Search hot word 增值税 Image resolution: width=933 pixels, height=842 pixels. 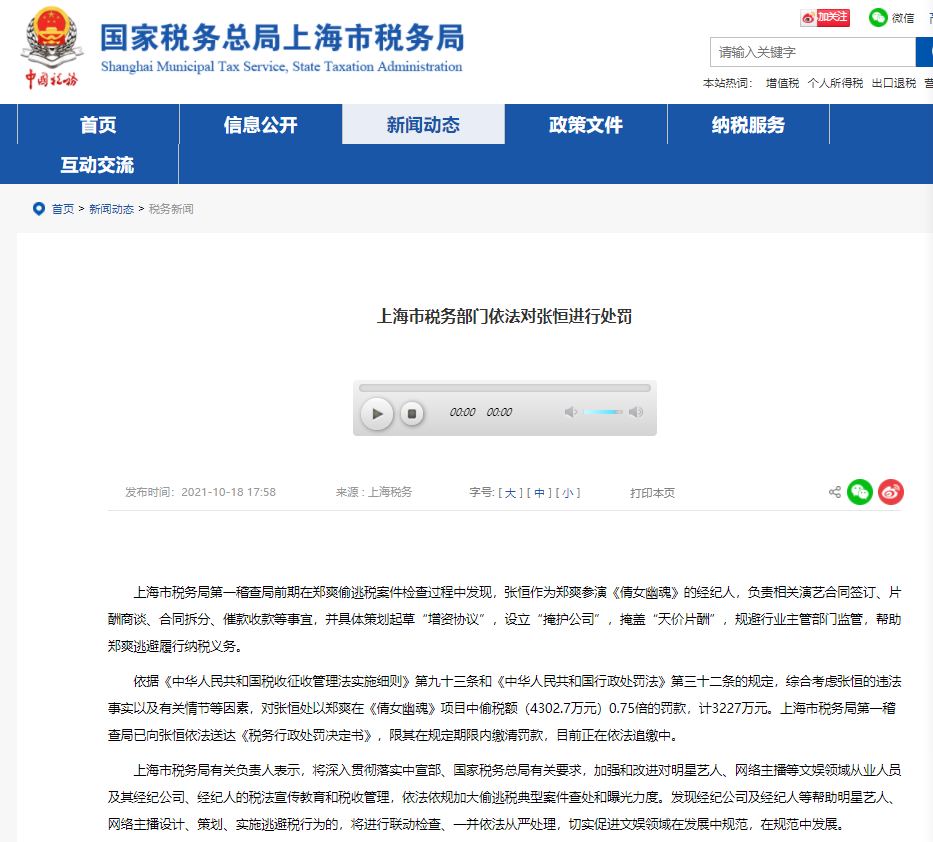click(782, 83)
